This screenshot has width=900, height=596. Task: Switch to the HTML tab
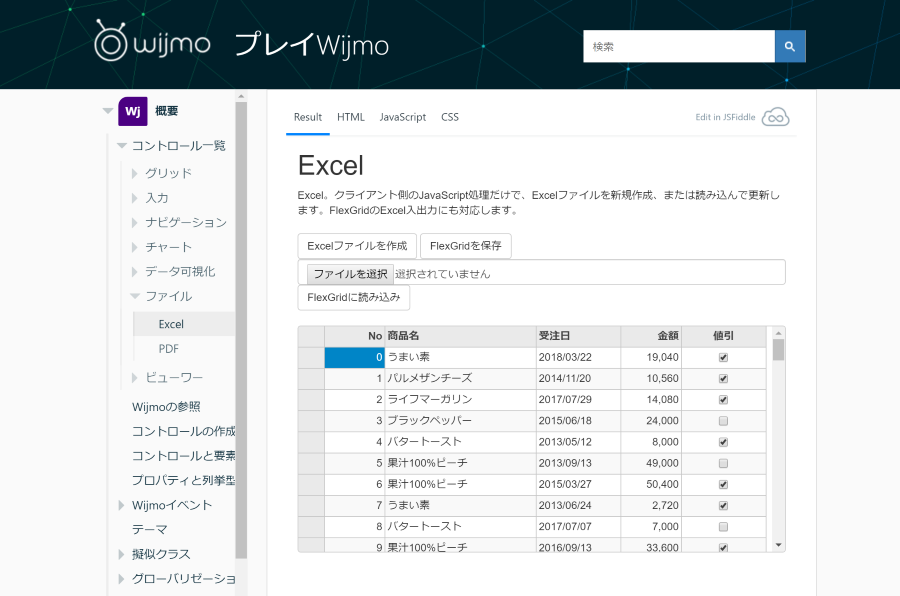pyautogui.click(x=351, y=117)
